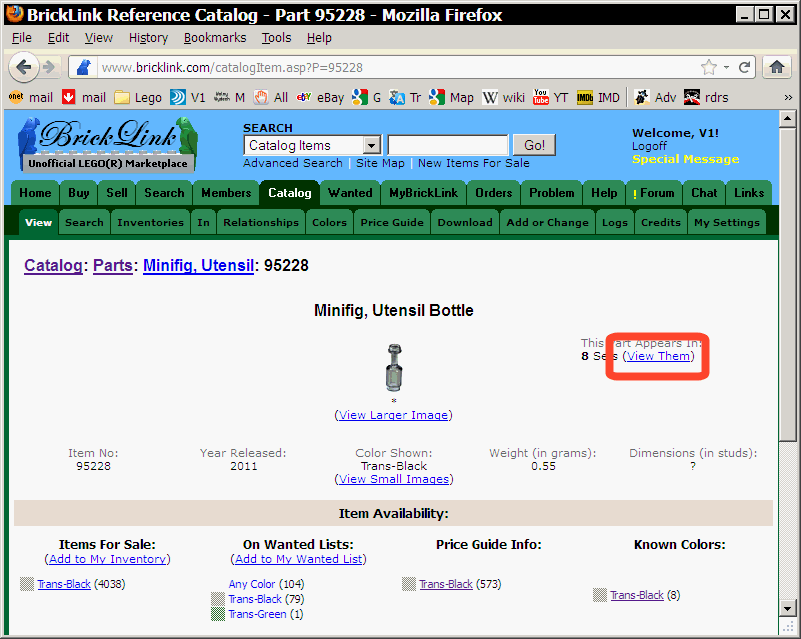
Task: Open the rdrs bookmark
Action: [706, 97]
